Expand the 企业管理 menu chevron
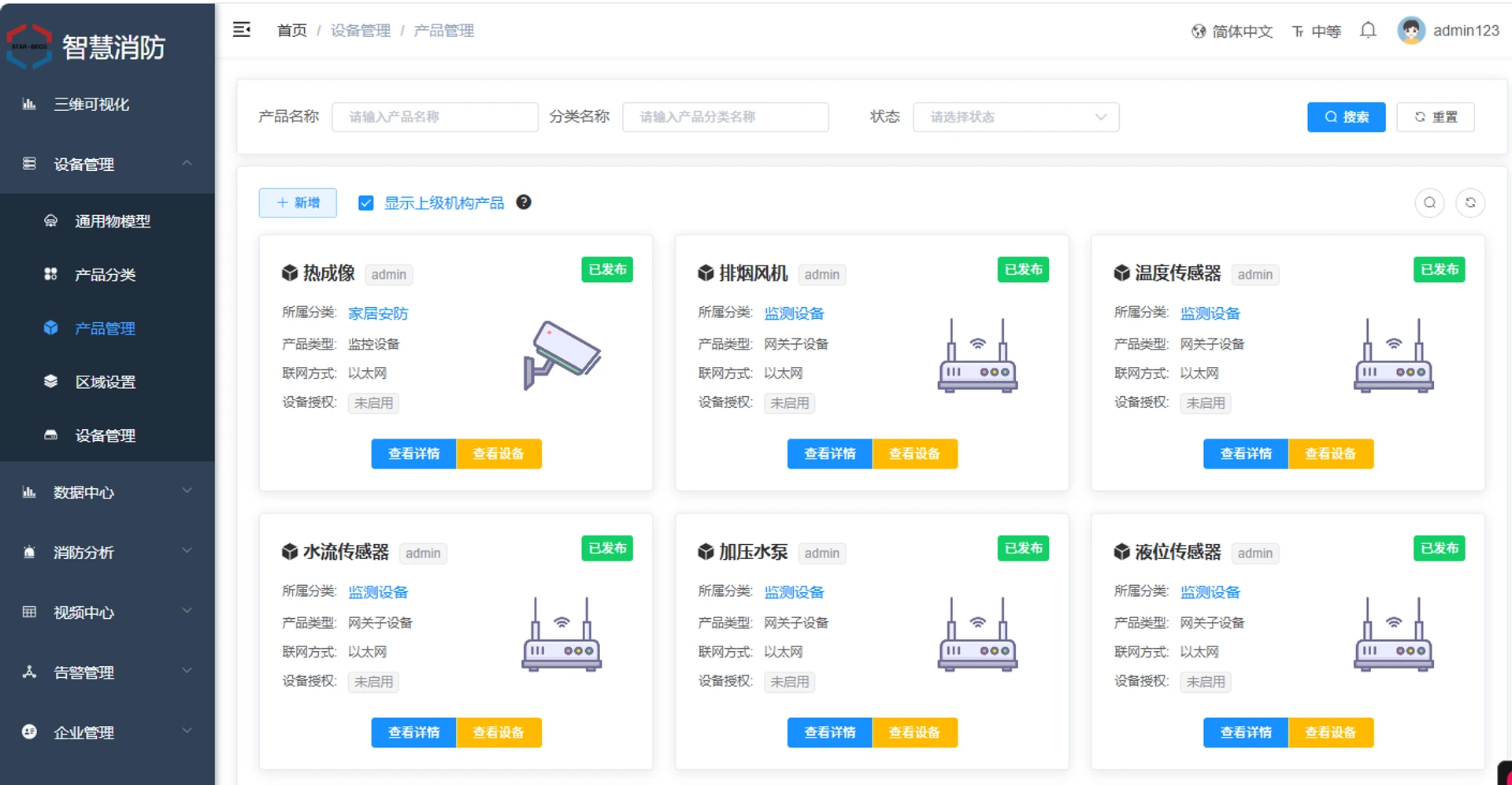 tap(187, 731)
